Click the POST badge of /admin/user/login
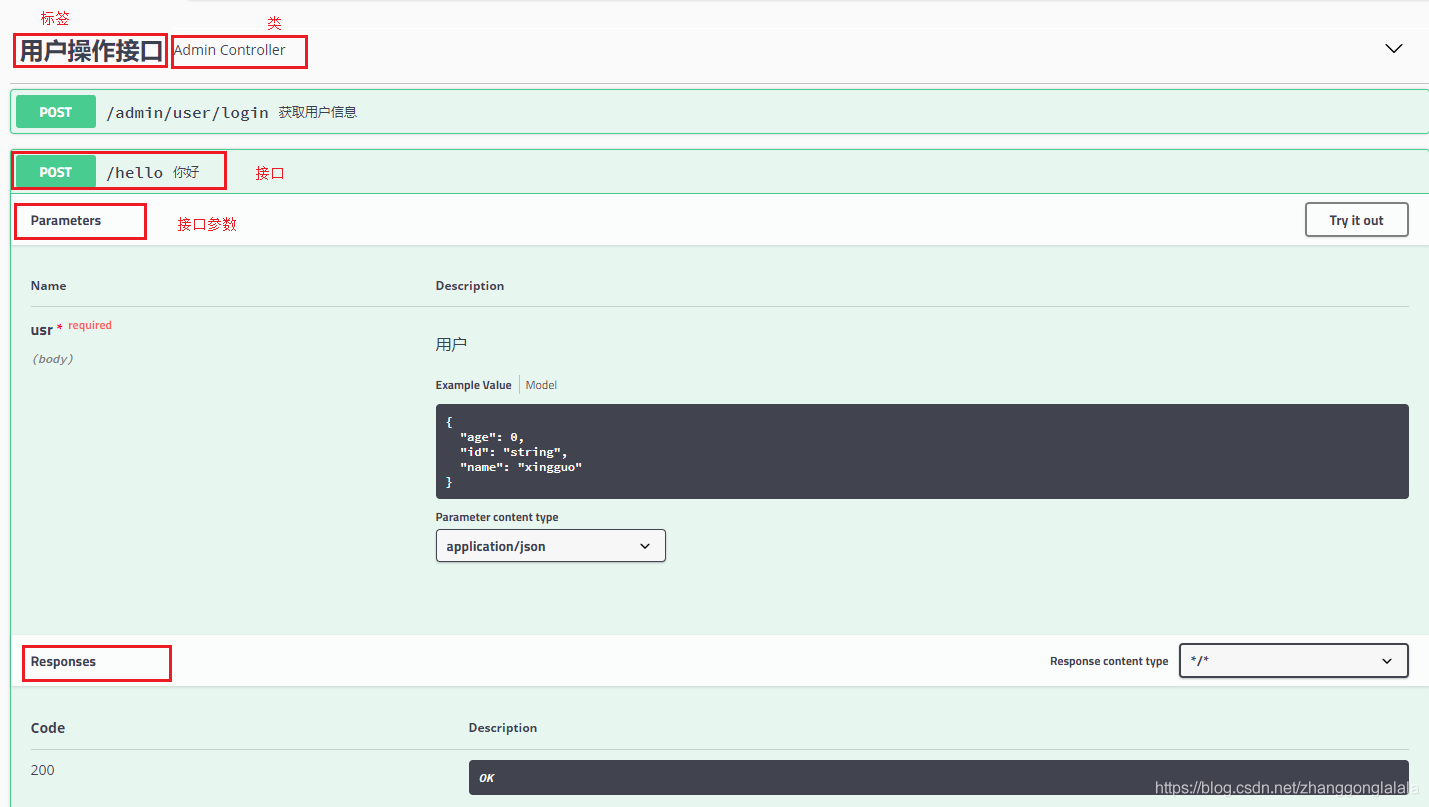 56,112
